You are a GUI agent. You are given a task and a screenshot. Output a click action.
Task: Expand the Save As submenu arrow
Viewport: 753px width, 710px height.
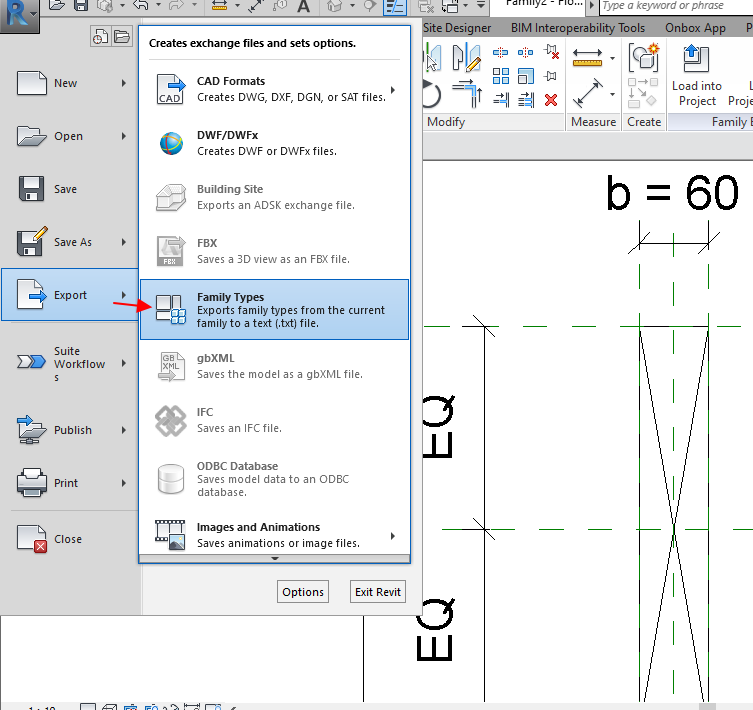pos(124,242)
